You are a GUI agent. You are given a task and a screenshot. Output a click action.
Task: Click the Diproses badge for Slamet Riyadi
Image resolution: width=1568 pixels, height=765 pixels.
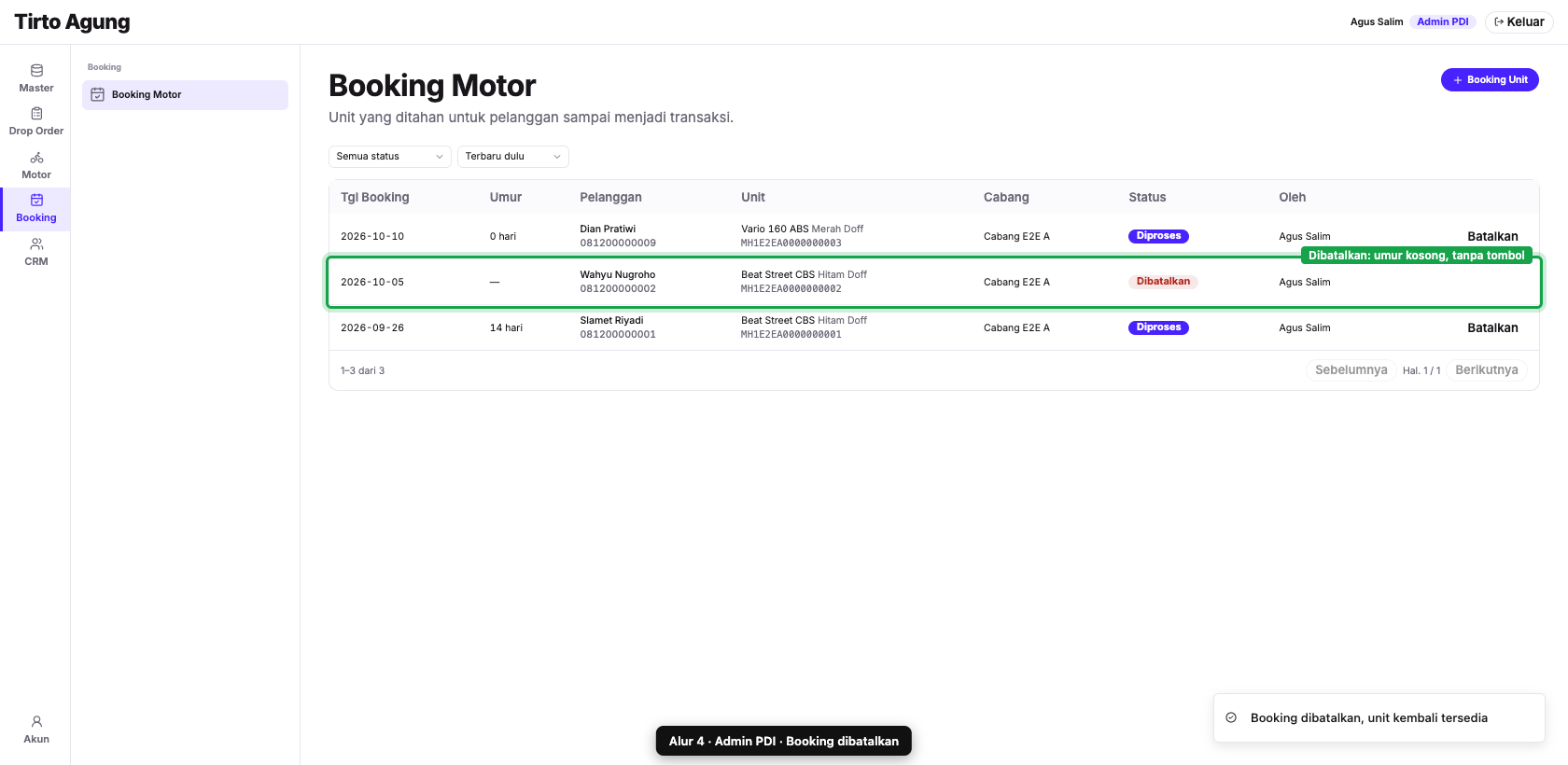pos(1158,327)
